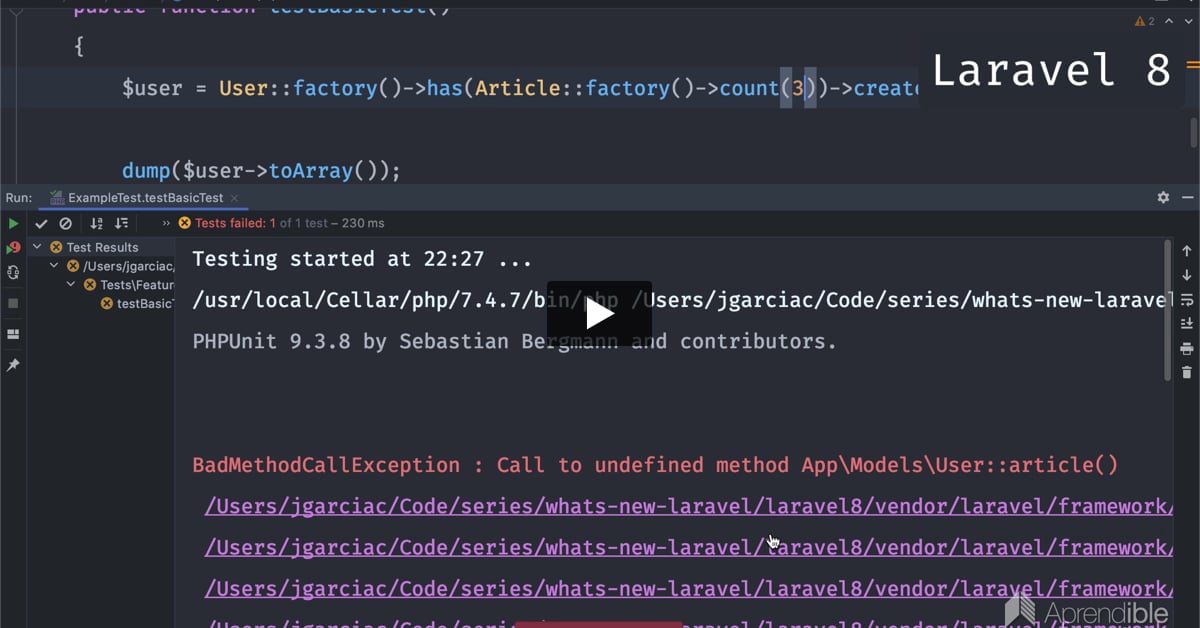Toggle Scroll to end console icon

[1187, 323]
